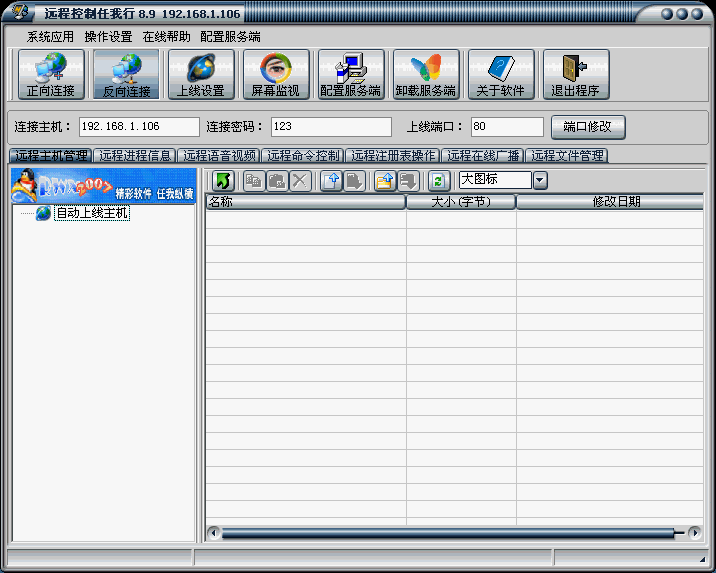Click the upload file icon with blue arrow

click(x=331, y=181)
